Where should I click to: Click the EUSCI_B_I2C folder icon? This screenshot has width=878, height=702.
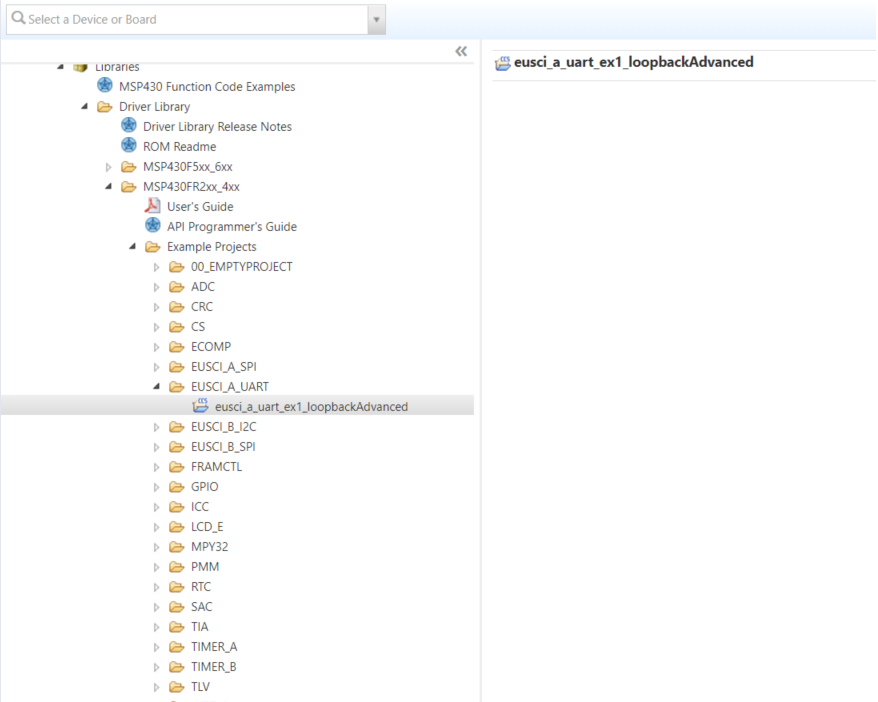tap(177, 427)
